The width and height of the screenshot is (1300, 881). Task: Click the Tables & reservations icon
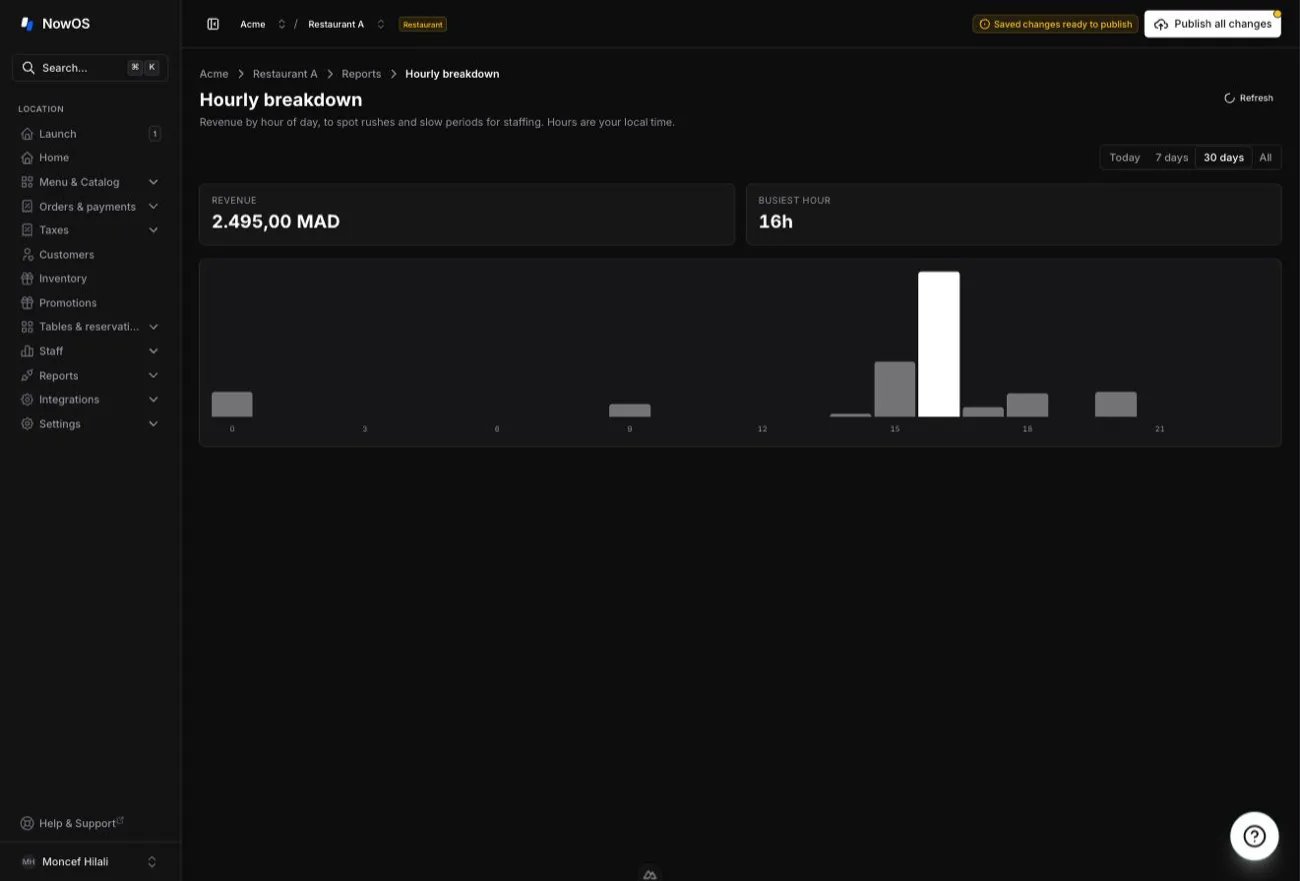click(x=27, y=327)
